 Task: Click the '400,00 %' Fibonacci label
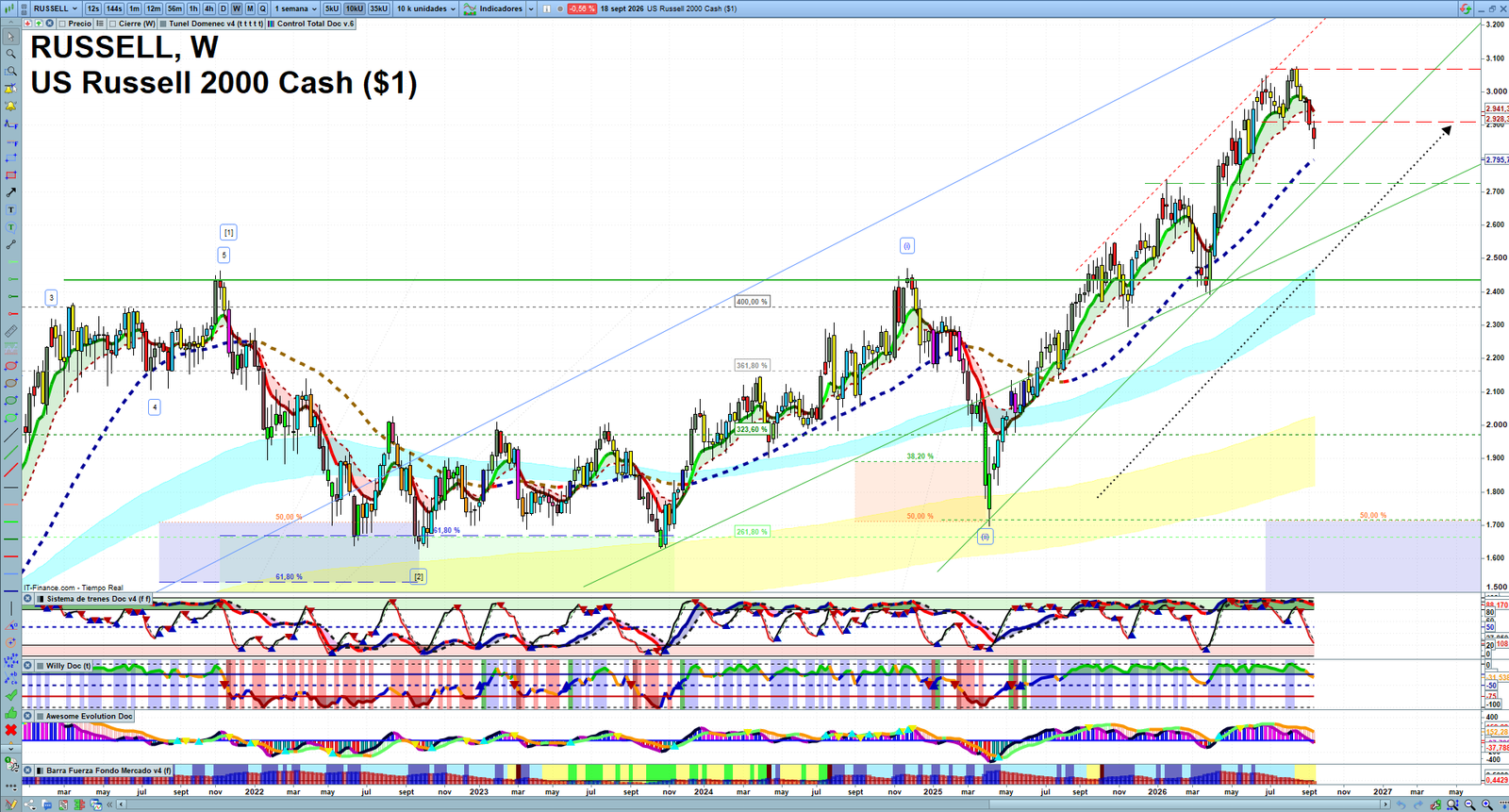click(x=752, y=302)
